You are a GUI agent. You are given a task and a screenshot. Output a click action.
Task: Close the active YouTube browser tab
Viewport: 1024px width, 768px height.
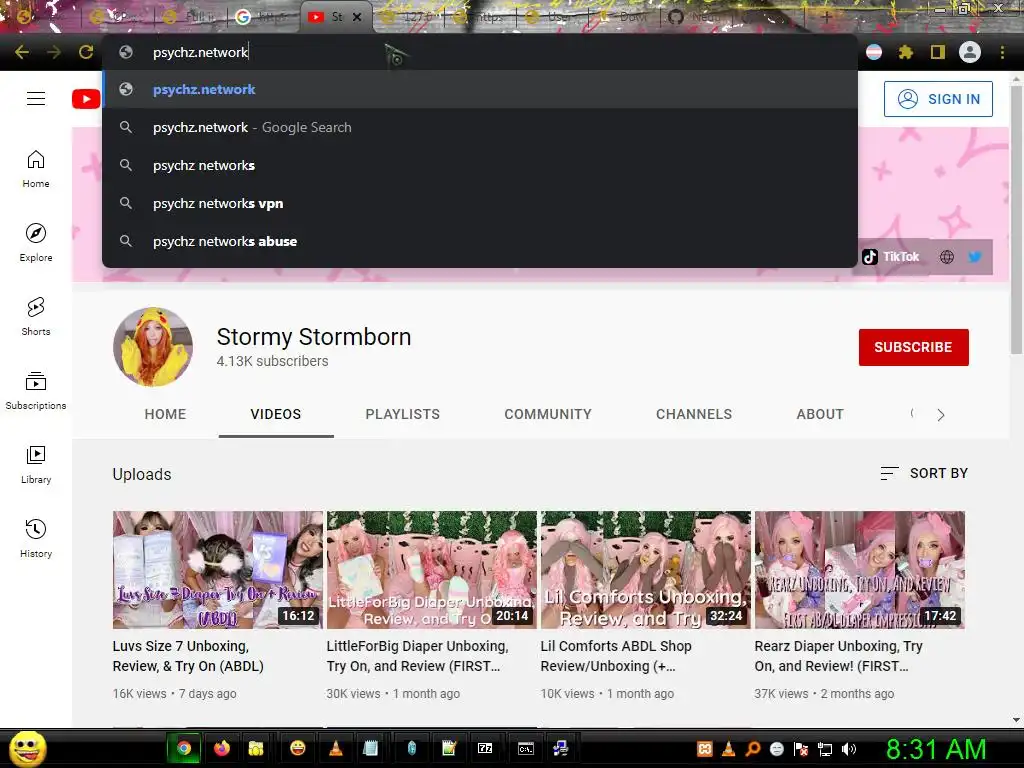[357, 17]
